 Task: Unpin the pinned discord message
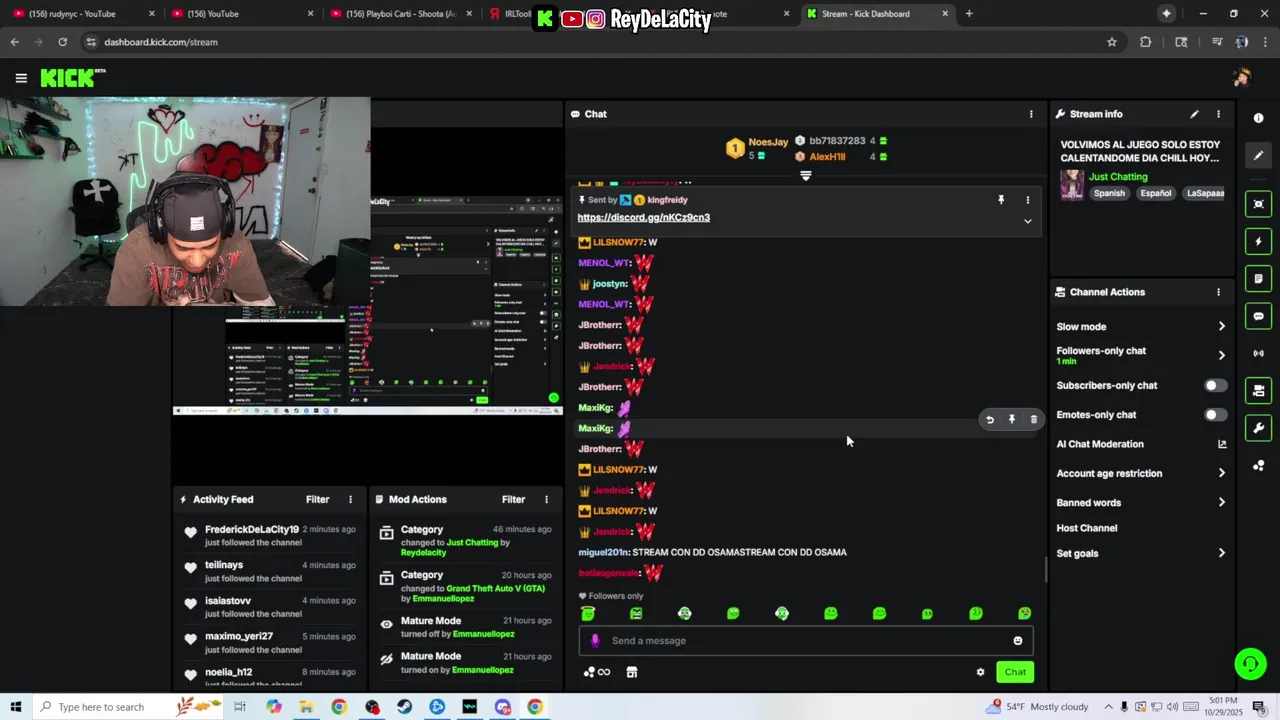click(x=1001, y=200)
